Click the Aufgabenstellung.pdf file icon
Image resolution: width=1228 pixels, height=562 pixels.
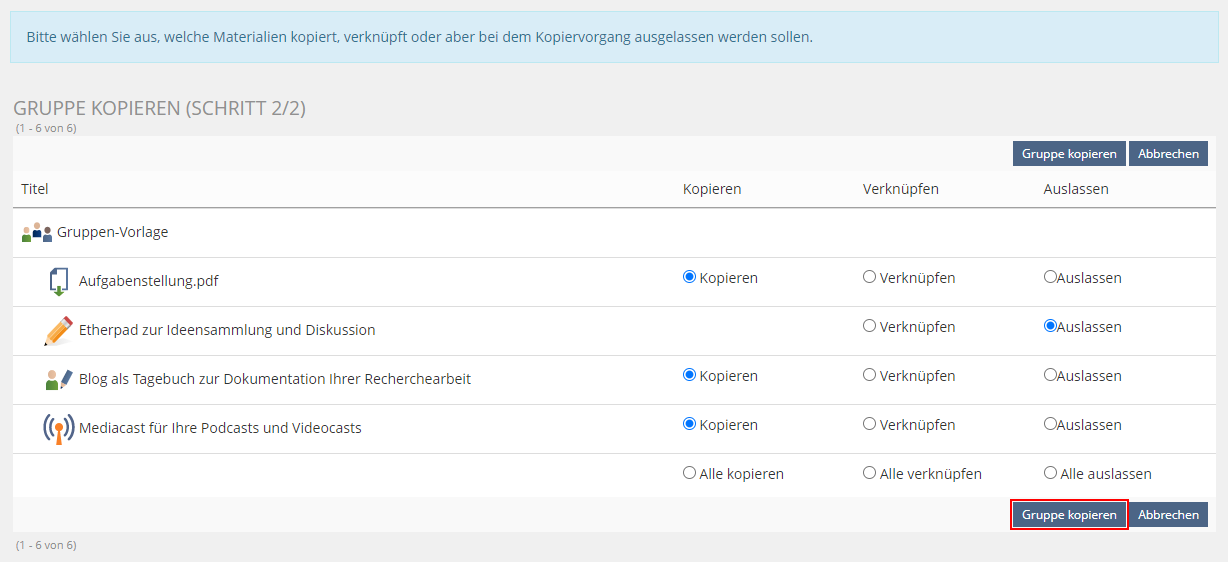pyautogui.click(x=59, y=281)
